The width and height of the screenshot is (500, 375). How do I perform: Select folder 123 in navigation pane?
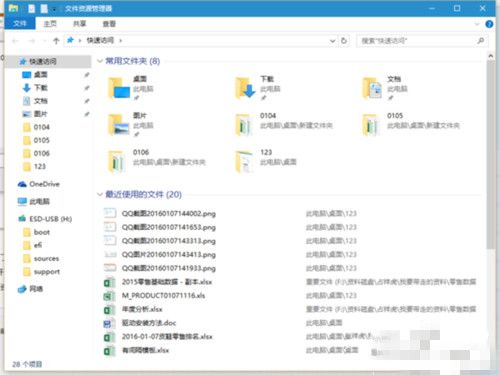tap(39, 166)
